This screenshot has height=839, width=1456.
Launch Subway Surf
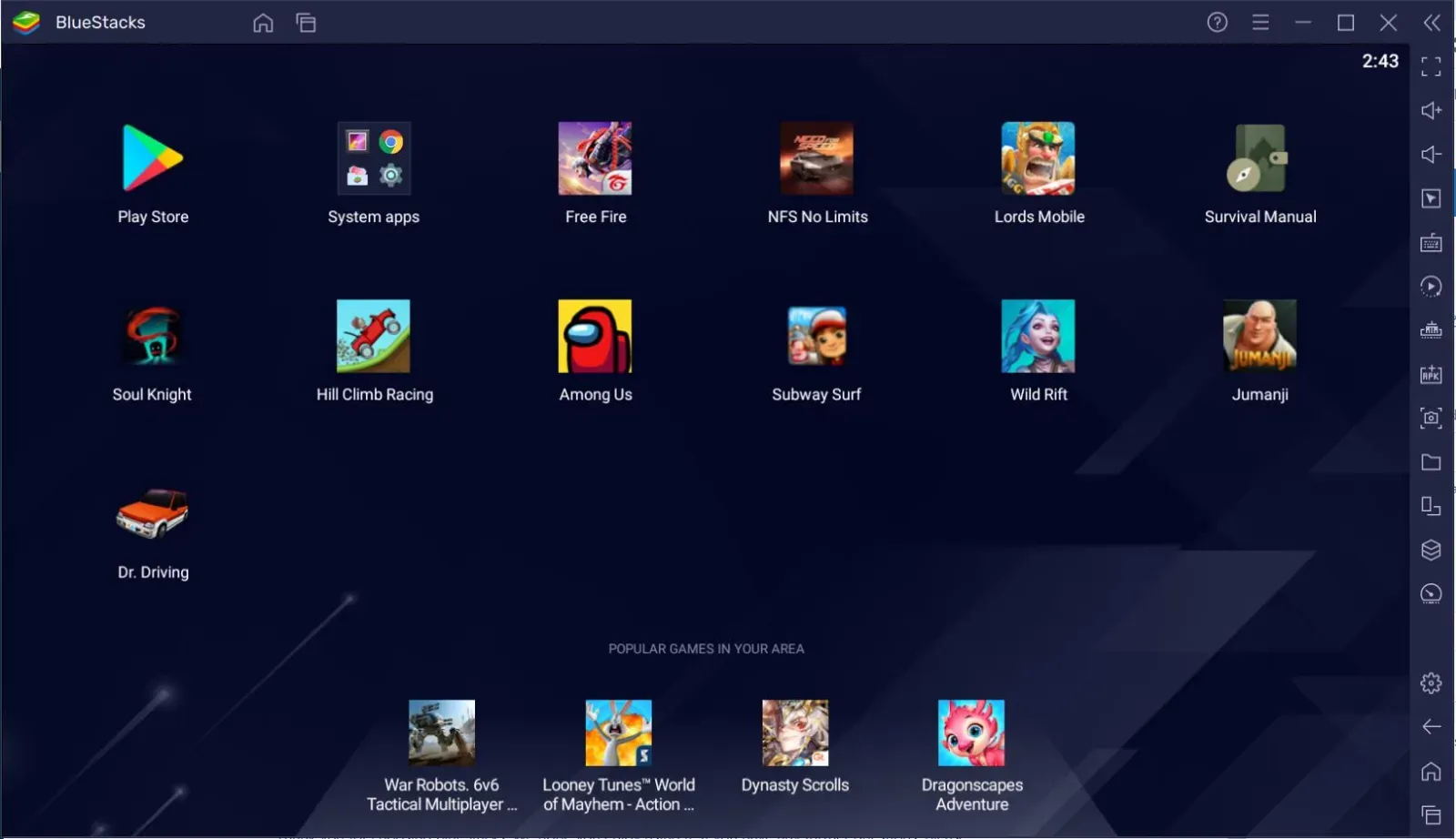(x=816, y=336)
